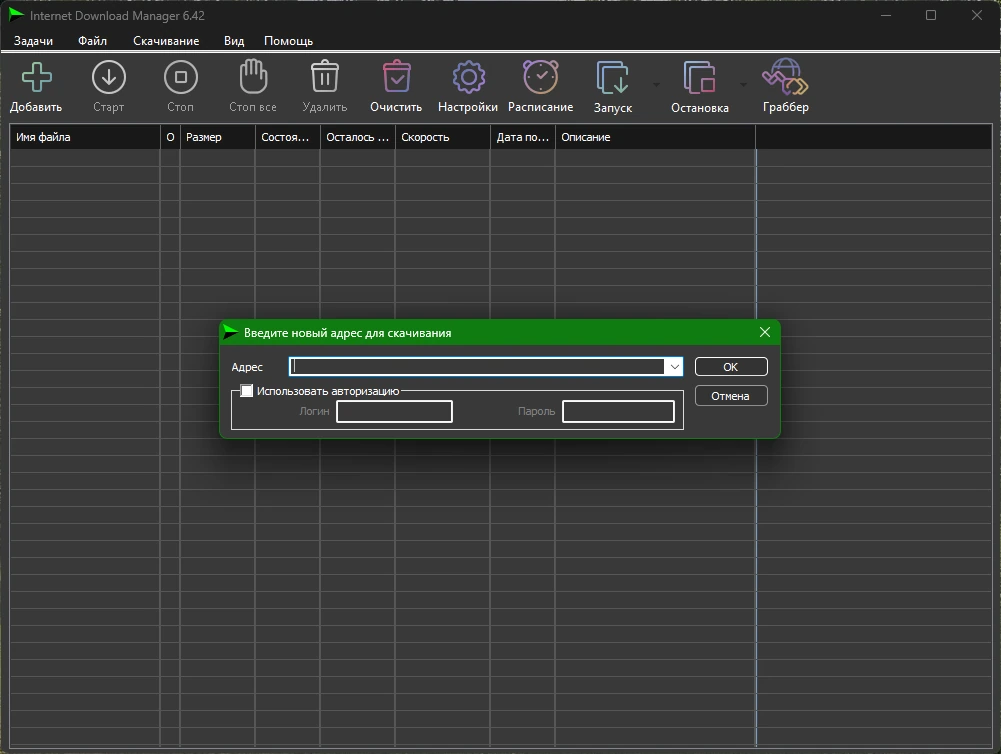Open the Помощь menu
The height and width of the screenshot is (754, 1001).
[289, 41]
